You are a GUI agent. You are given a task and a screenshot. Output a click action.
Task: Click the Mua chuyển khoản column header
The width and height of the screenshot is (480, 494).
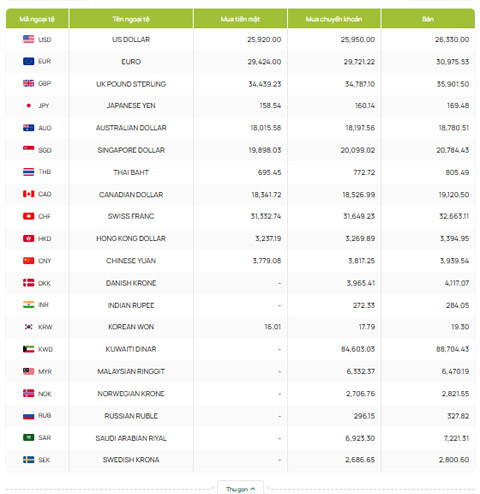click(x=334, y=19)
